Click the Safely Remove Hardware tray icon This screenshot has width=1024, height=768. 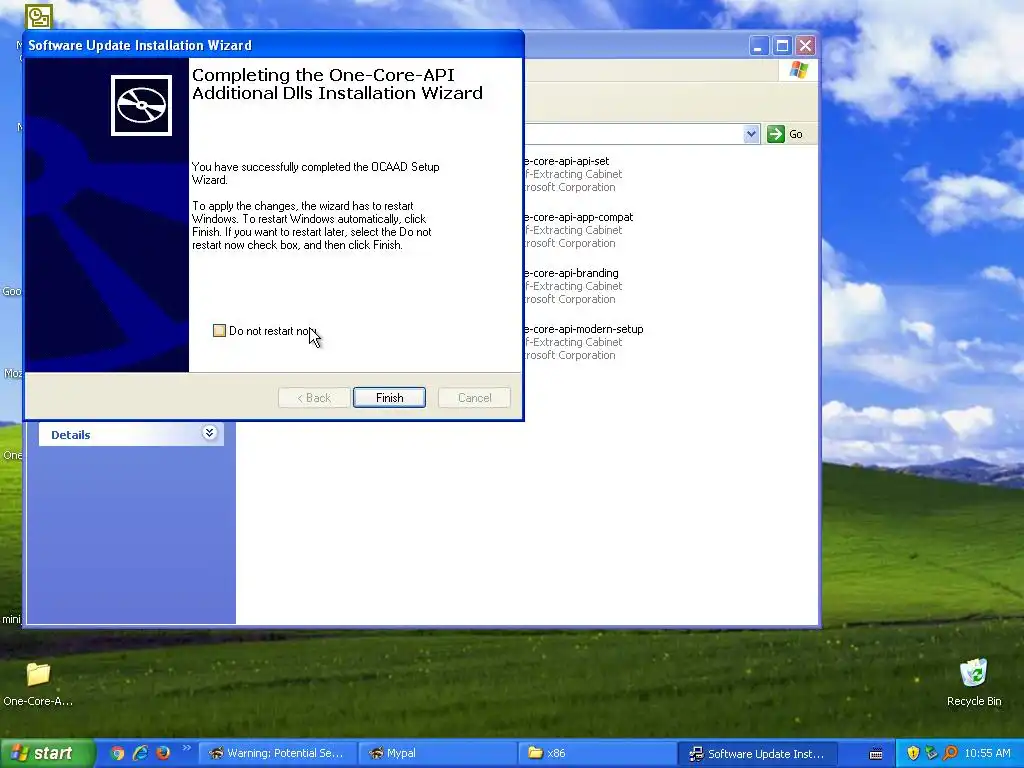[x=931, y=753]
